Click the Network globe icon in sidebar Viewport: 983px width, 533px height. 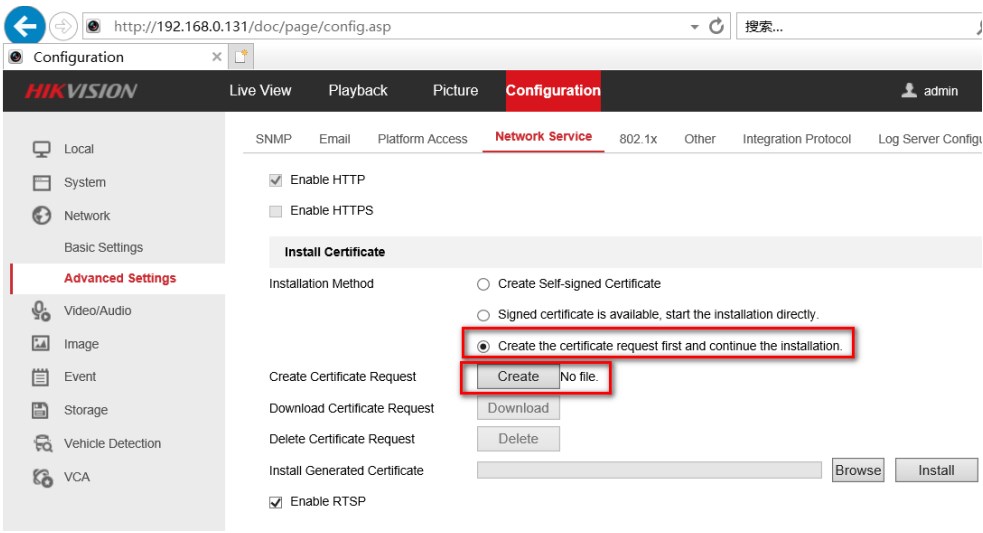tap(42, 216)
